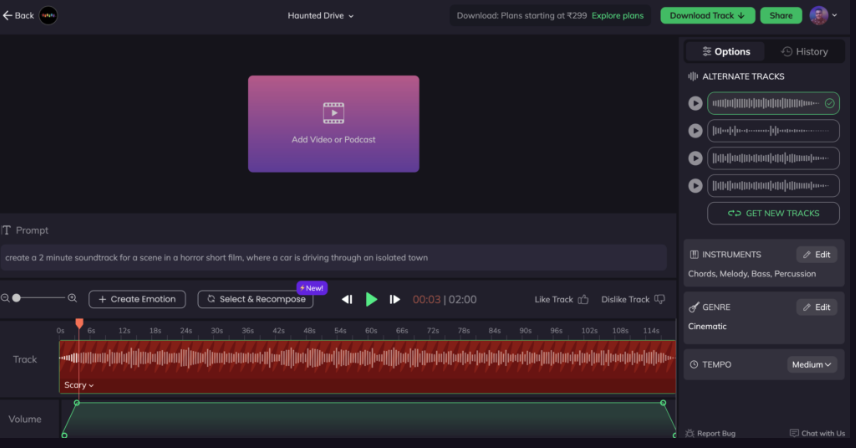Click the Instruments panel icon
This screenshot has height=448, width=856.
[x=694, y=254]
